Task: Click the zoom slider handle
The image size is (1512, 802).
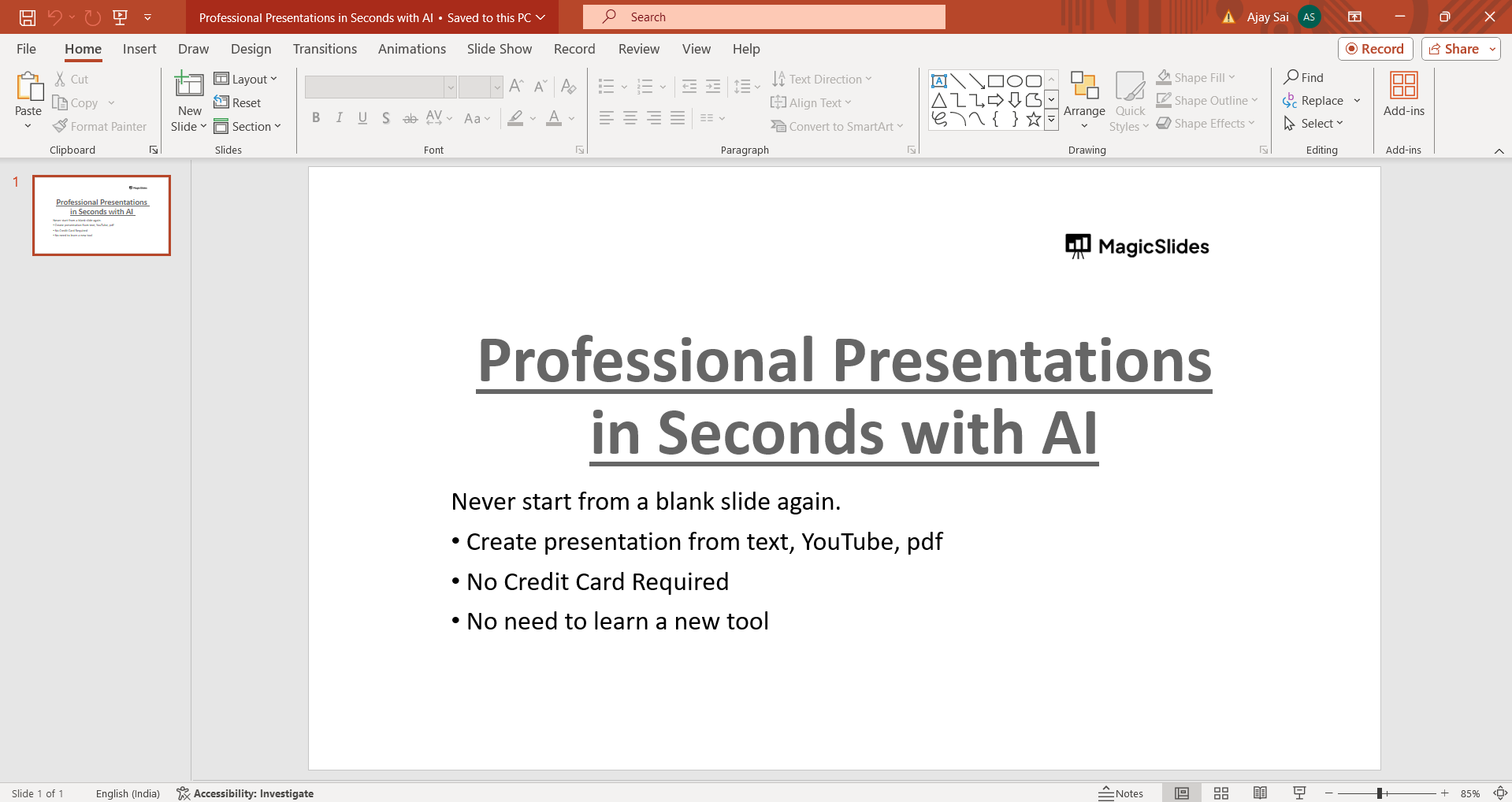Action: [x=1380, y=793]
